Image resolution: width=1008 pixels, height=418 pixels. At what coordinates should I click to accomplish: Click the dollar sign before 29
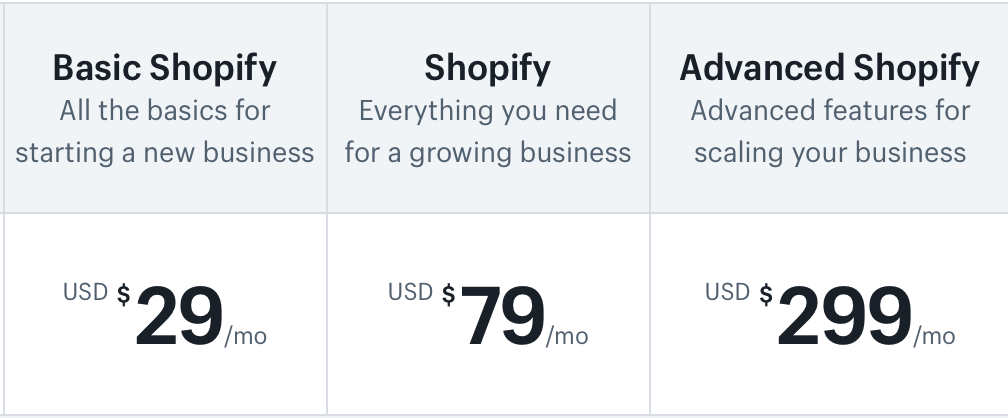(123, 295)
